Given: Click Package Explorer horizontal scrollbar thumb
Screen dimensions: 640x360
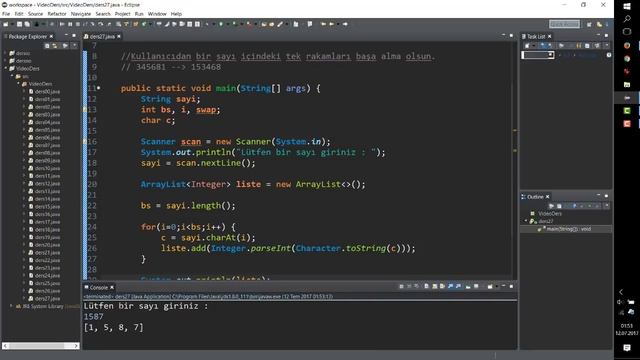Looking at the screenshot, I should pos(37,346).
